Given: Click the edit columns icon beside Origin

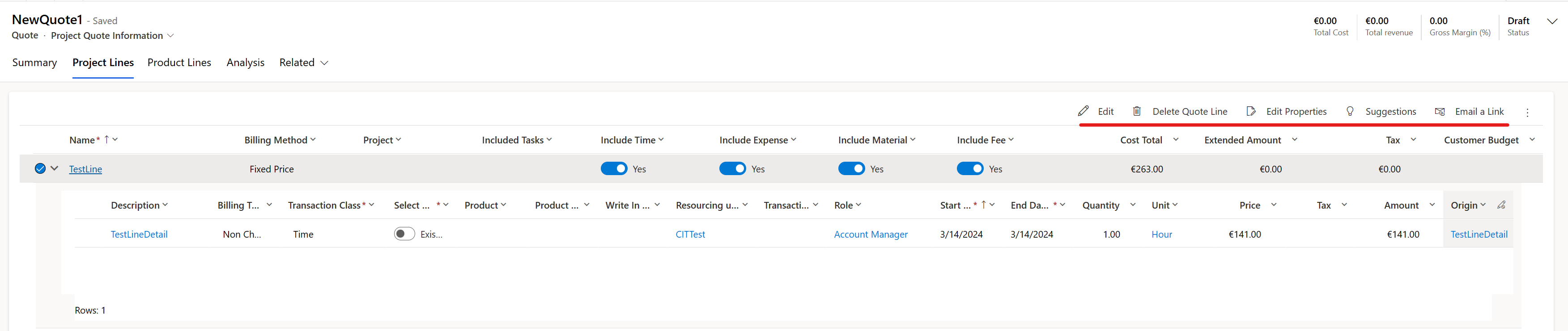Looking at the screenshot, I should (x=1502, y=205).
